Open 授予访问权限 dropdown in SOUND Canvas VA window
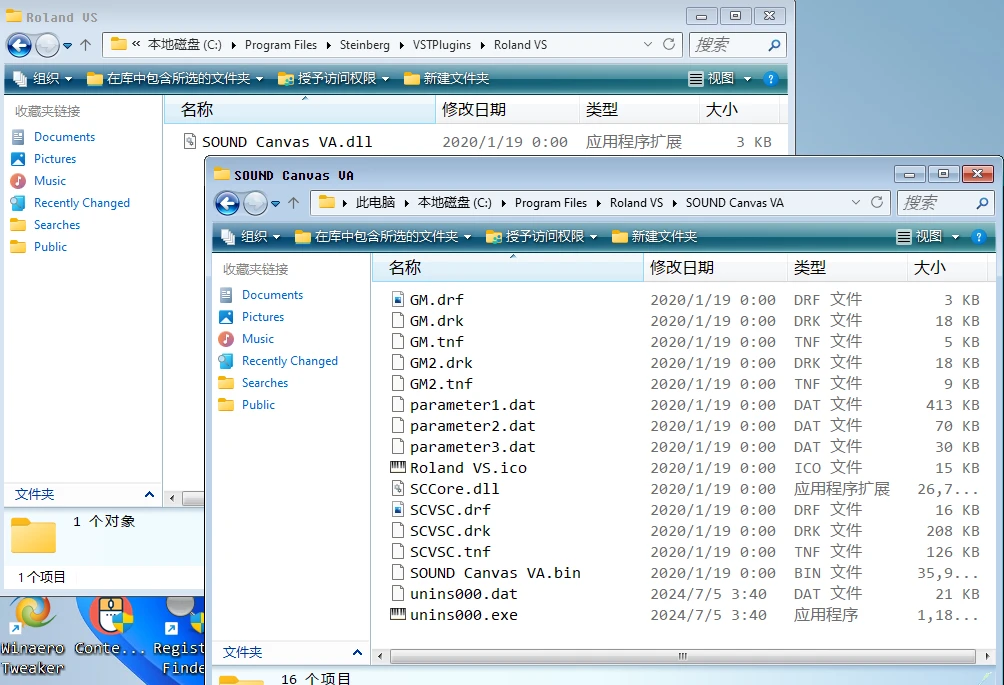1004x685 pixels. coord(542,237)
